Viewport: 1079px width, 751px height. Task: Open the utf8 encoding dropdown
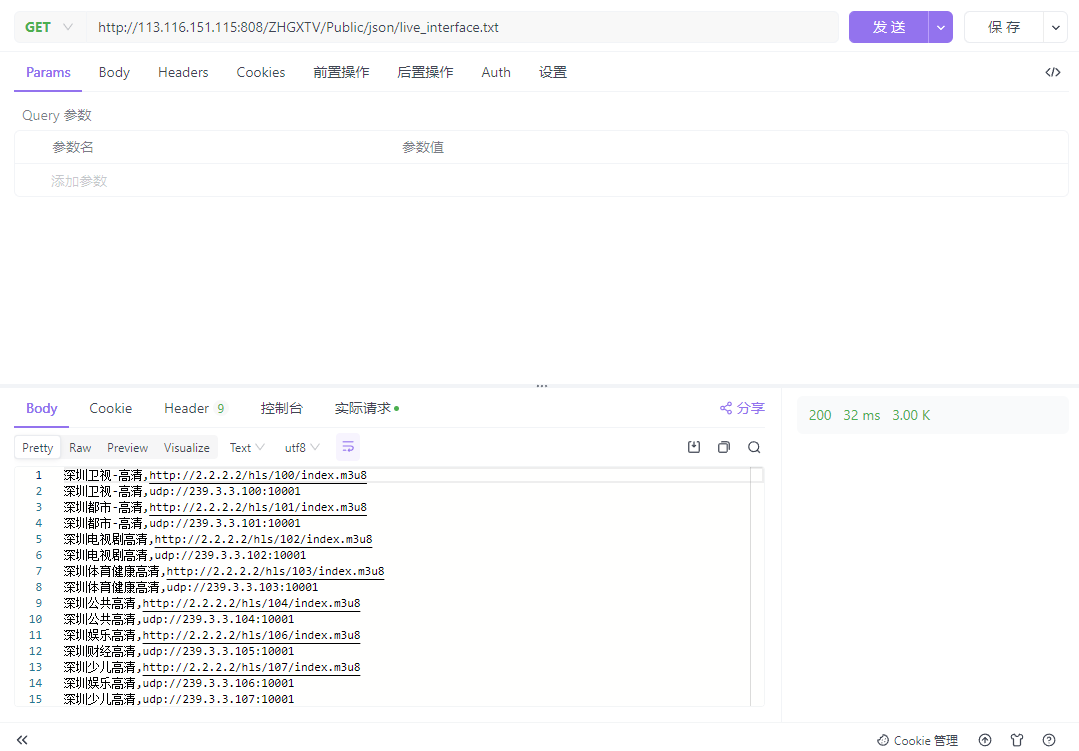(300, 447)
